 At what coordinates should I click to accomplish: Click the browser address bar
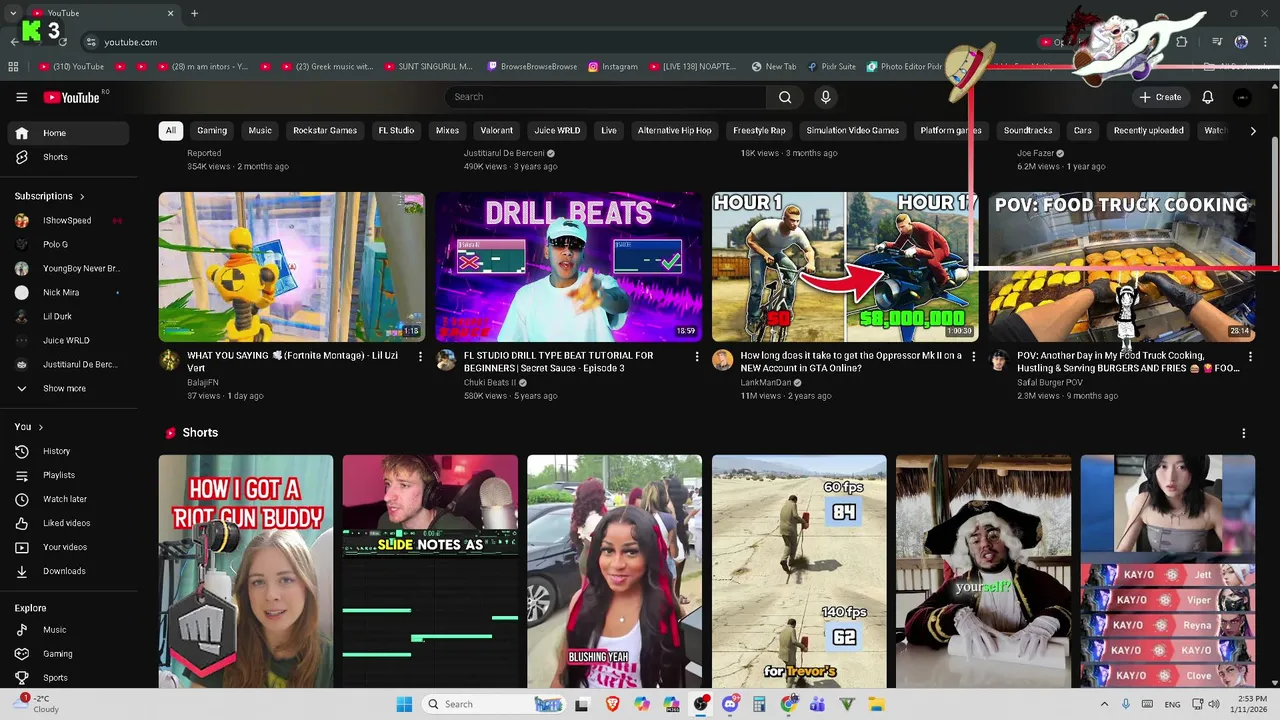click(x=560, y=42)
